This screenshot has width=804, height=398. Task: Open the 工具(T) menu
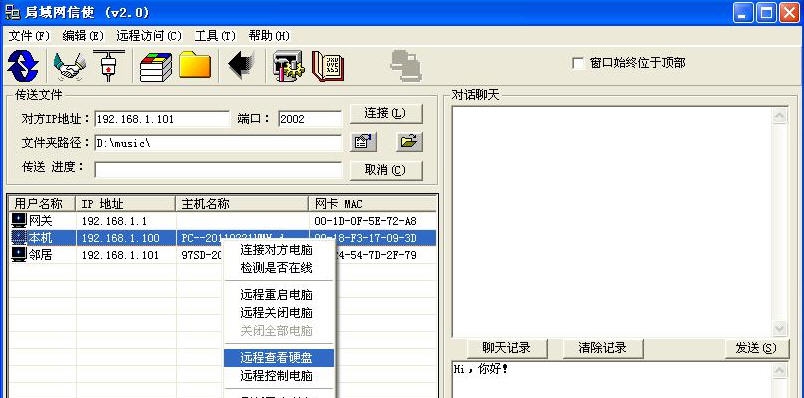pyautogui.click(x=215, y=36)
